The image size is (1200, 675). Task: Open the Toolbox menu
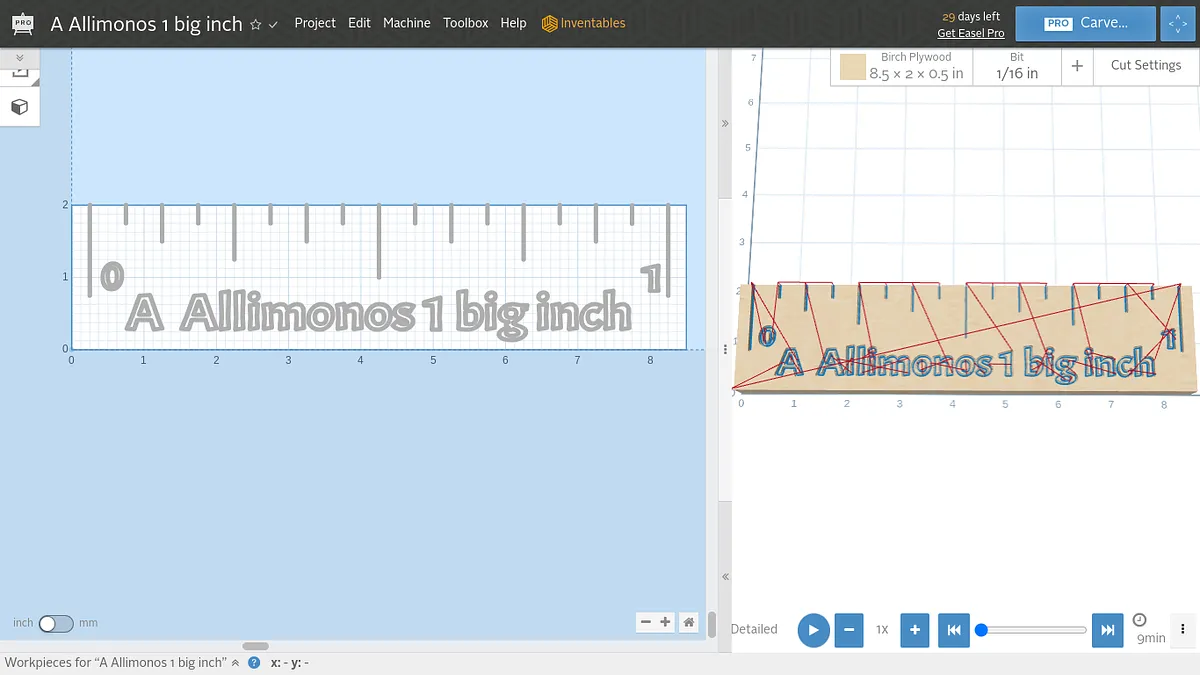(466, 23)
